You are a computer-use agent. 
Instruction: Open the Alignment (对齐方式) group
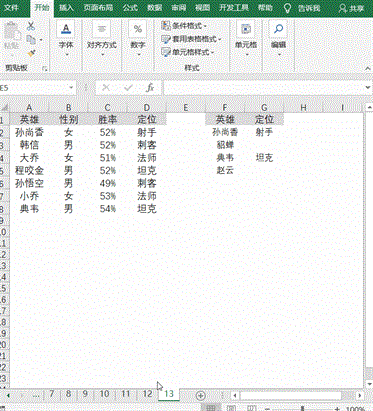click(x=102, y=38)
